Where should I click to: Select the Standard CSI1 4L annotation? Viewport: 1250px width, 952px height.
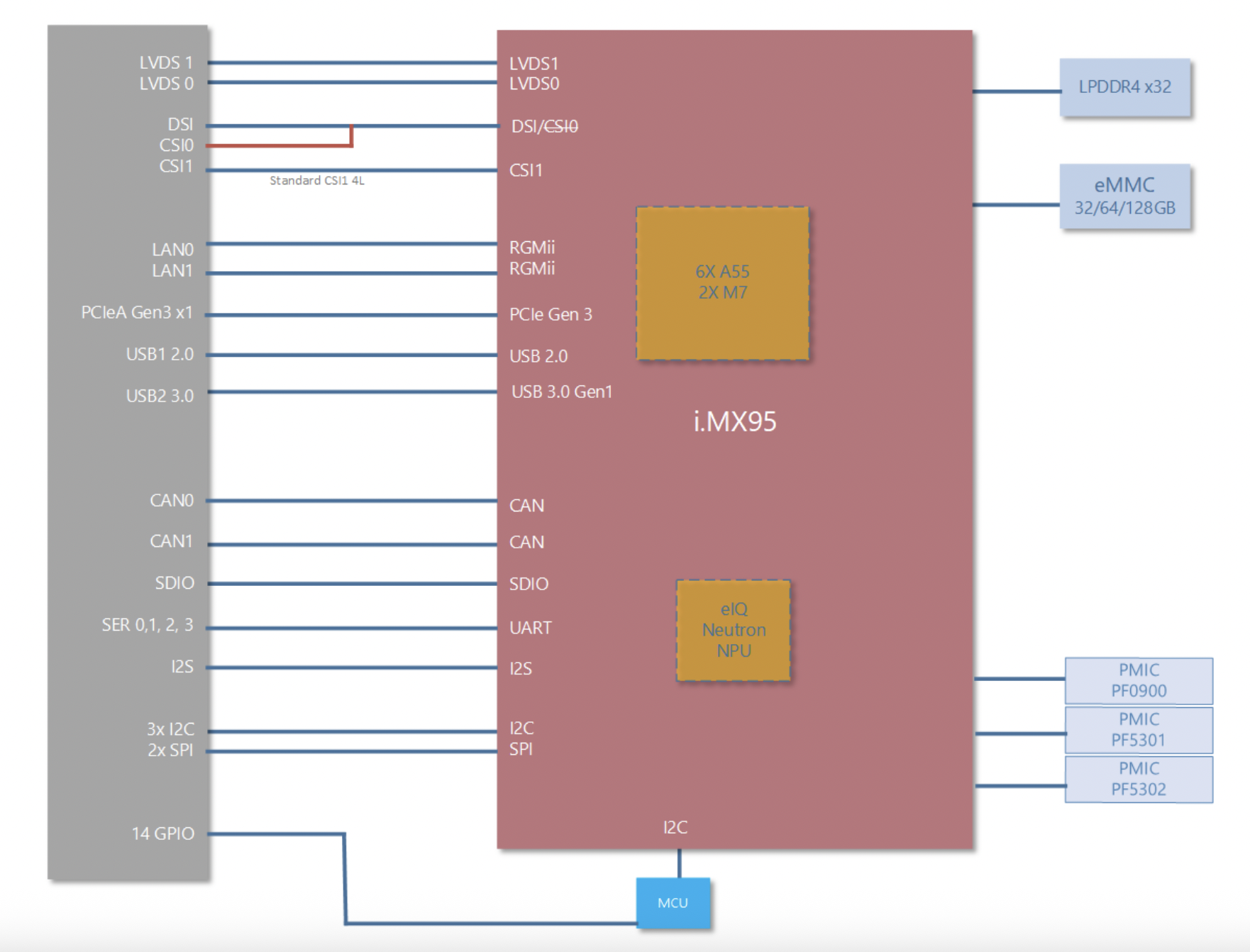(316, 181)
